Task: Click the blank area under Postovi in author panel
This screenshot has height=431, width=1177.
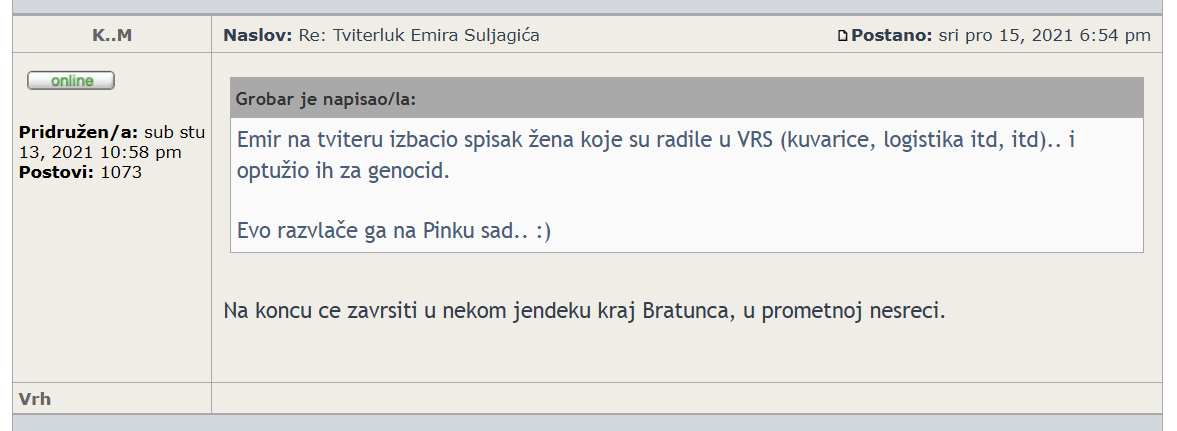Action: pyautogui.click(x=112, y=282)
